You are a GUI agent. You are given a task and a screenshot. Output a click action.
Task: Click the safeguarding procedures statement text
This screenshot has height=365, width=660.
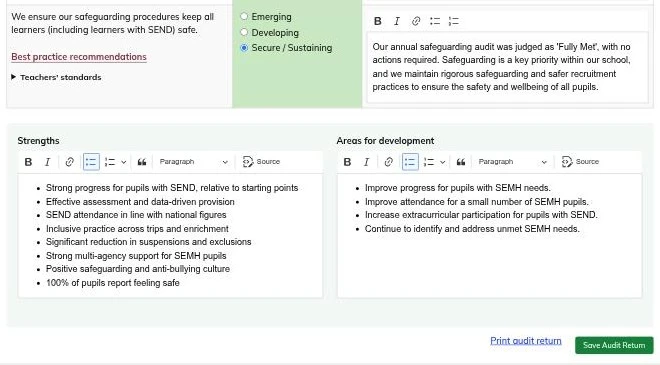coord(112,23)
